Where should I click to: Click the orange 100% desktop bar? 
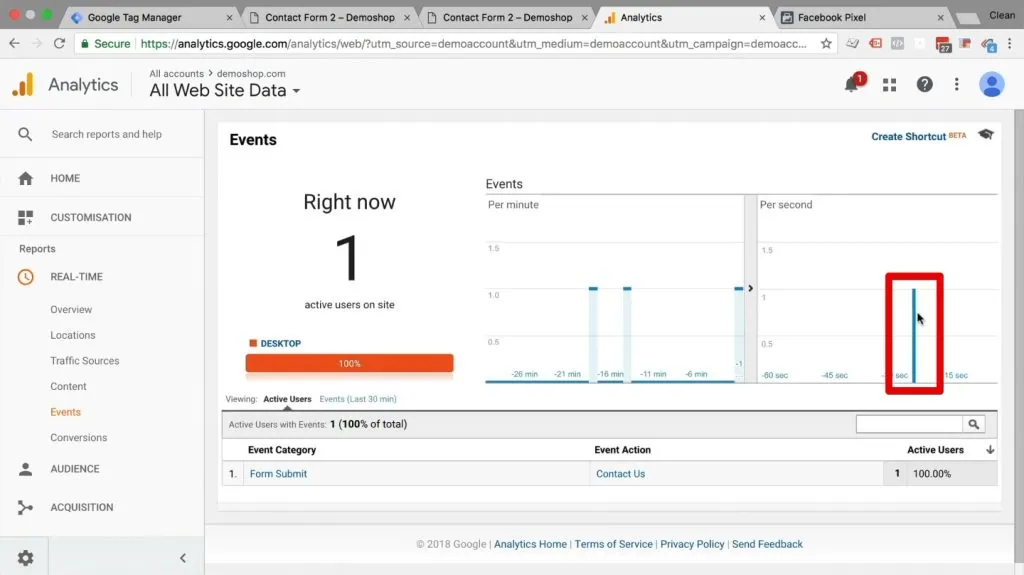349,363
